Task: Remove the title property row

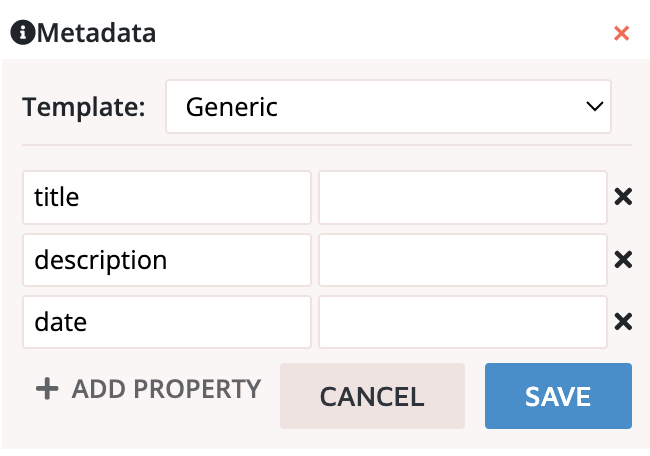Action: (623, 197)
